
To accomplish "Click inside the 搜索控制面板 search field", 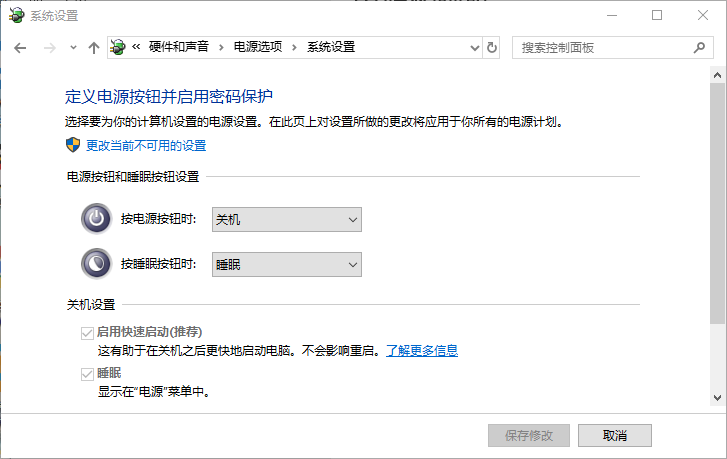I will [600, 47].
